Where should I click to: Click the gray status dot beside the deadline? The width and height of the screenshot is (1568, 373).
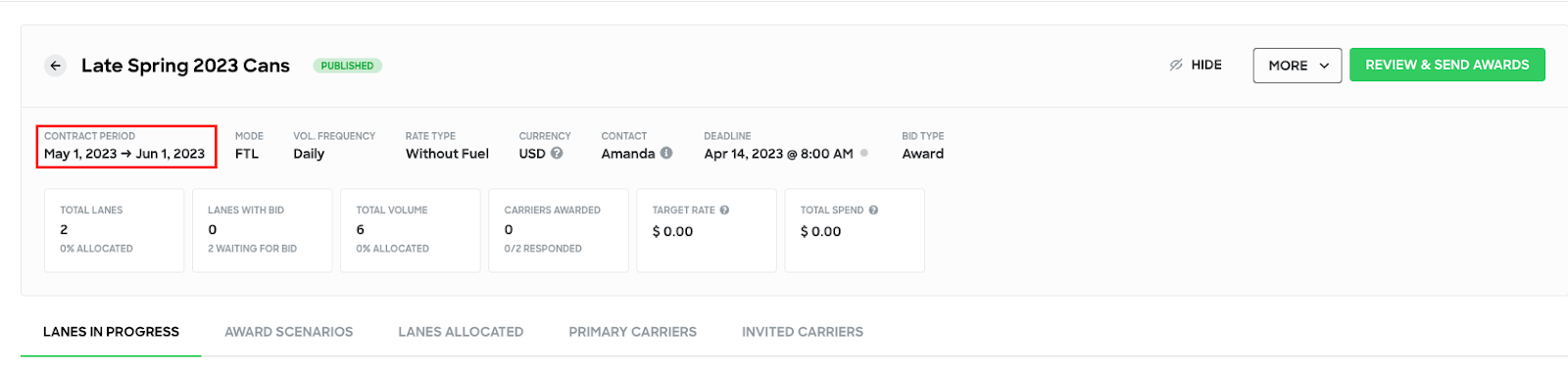(x=864, y=153)
